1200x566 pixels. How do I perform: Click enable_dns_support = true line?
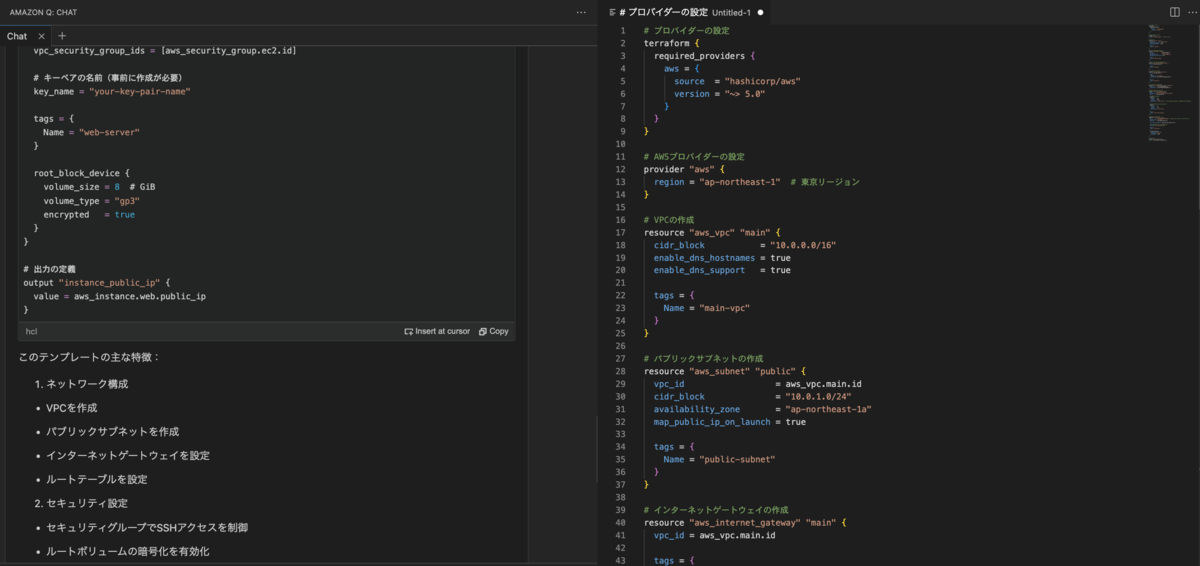[722, 270]
